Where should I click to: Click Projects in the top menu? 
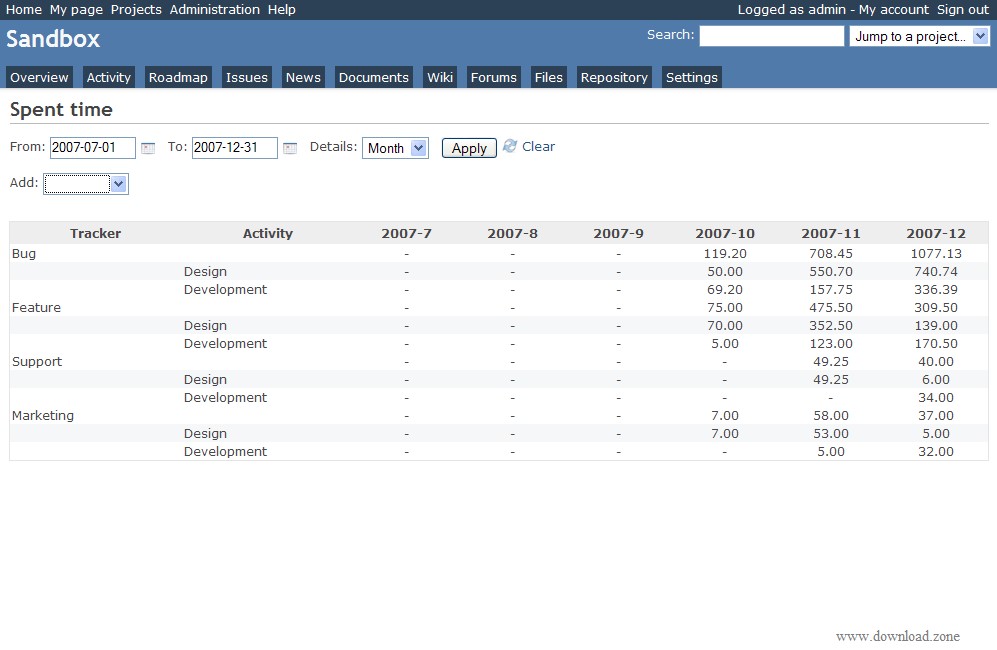coord(136,9)
